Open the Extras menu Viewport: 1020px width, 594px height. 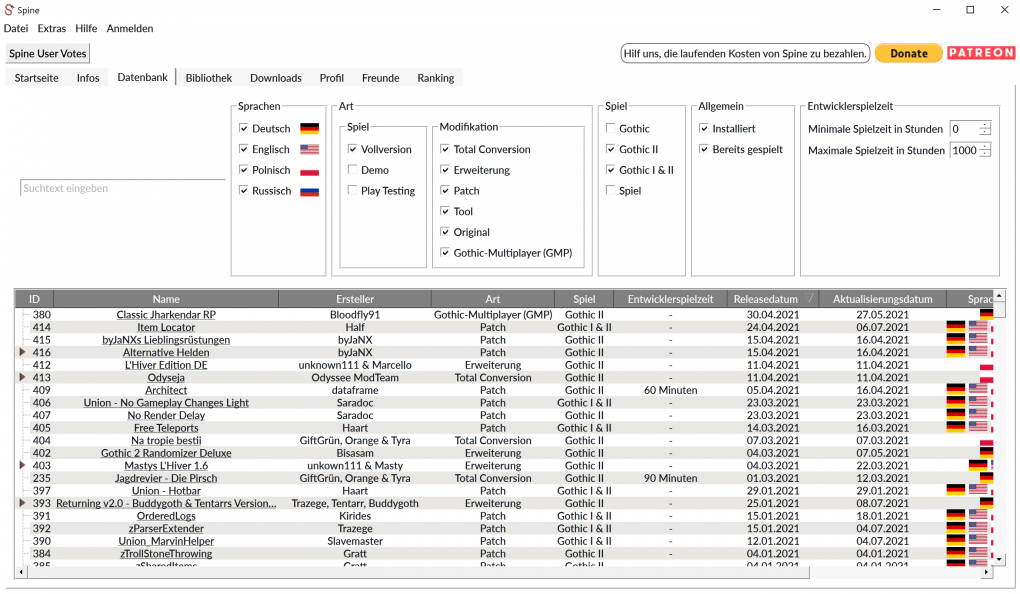[51, 29]
